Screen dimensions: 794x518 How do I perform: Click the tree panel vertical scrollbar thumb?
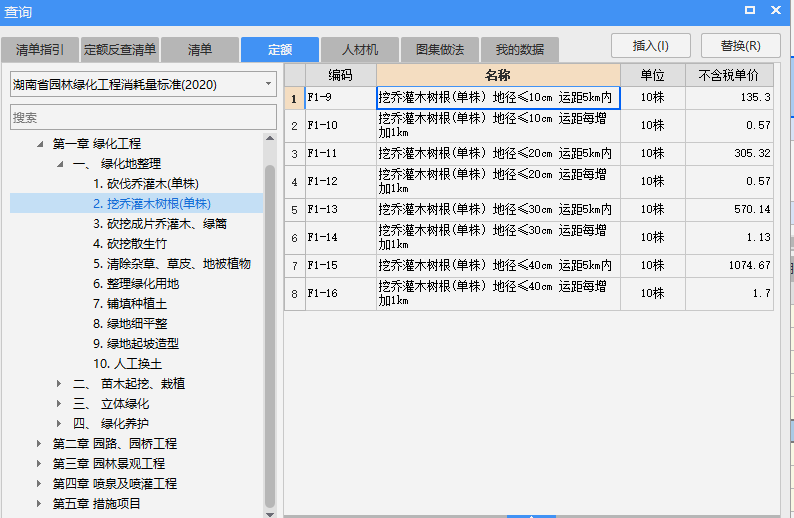pyautogui.click(x=270, y=336)
